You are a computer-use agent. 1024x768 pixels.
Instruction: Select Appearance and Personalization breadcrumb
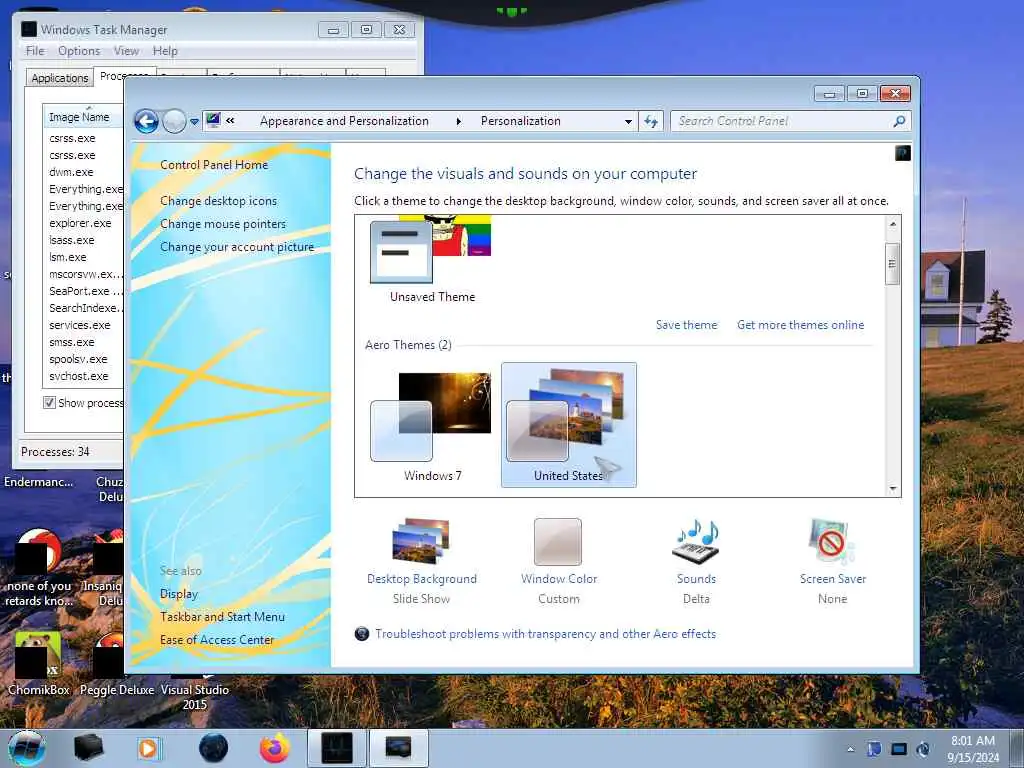click(344, 121)
